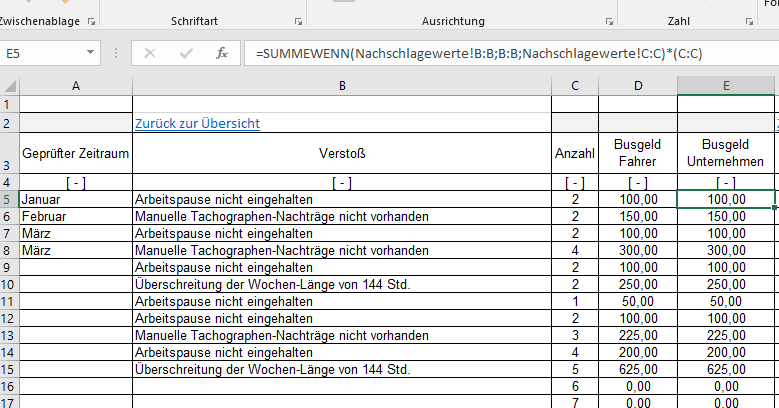
Task: Click the 'Busgeld Fahrer' header cell
Action: (x=638, y=153)
